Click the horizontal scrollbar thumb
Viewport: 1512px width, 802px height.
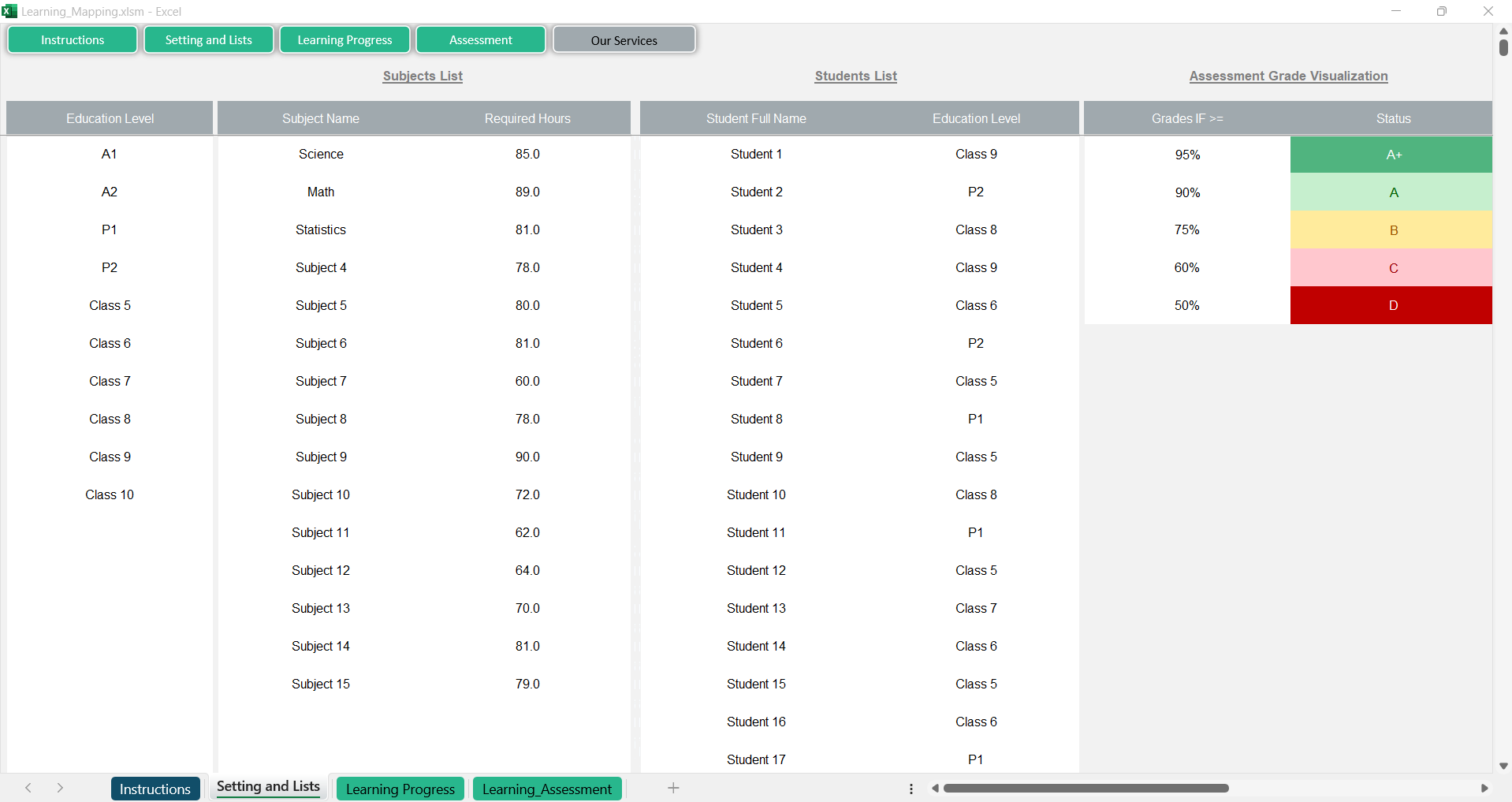pyautogui.click(x=1086, y=788)
